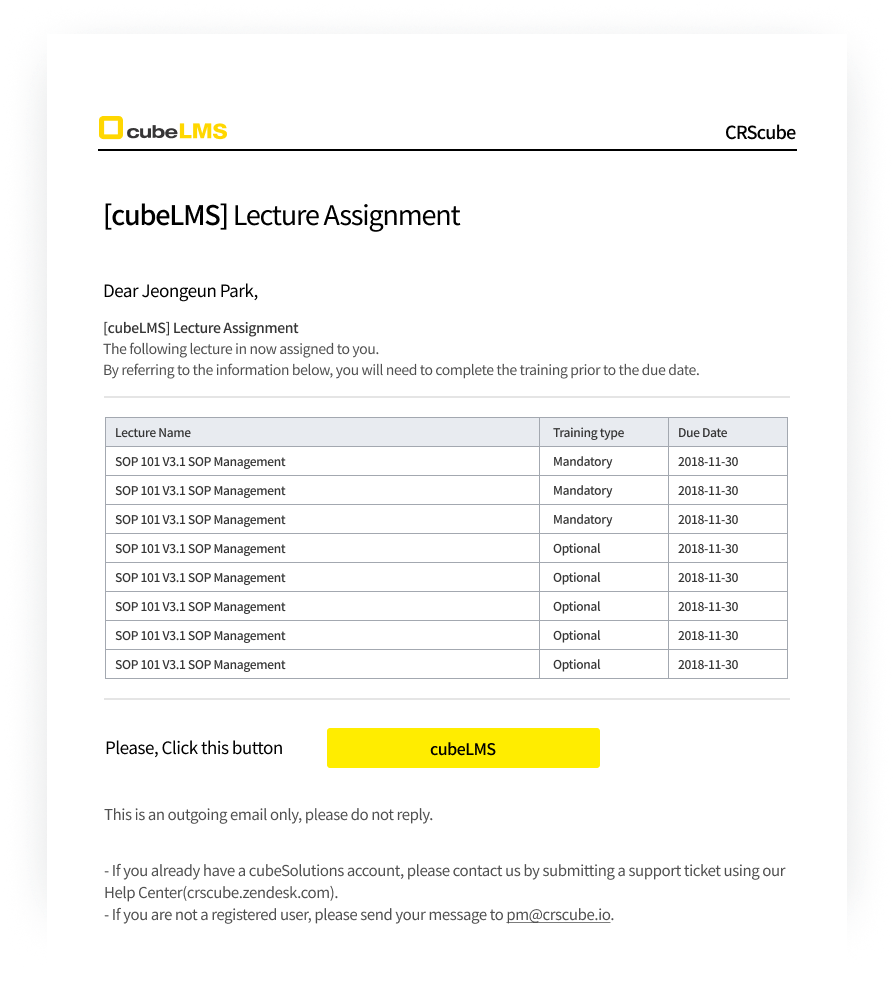The height and width of the screenshot is (989, 894).
Task: Click the first Mandatory training type cell
Action: (582, 462)
